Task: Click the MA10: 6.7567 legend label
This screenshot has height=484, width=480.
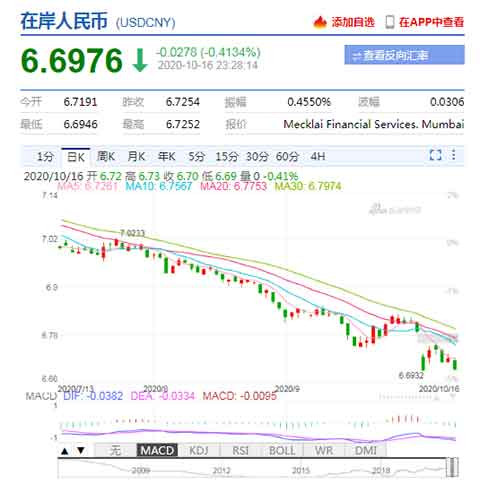Action: pyautogui.click(x=159, y=186)
